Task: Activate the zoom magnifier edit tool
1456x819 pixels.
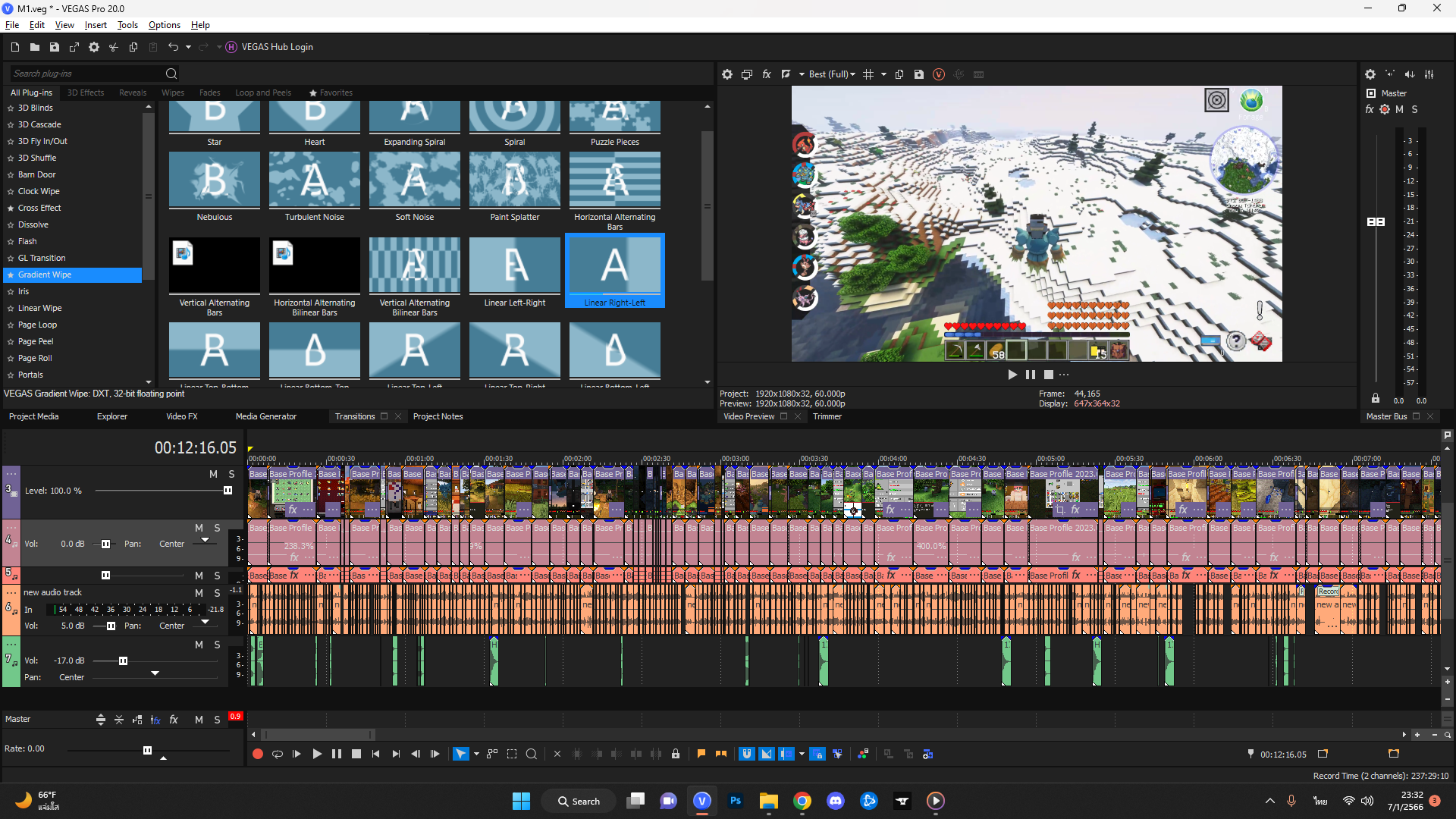Action: pyautogui.click(x=532, y=754)
